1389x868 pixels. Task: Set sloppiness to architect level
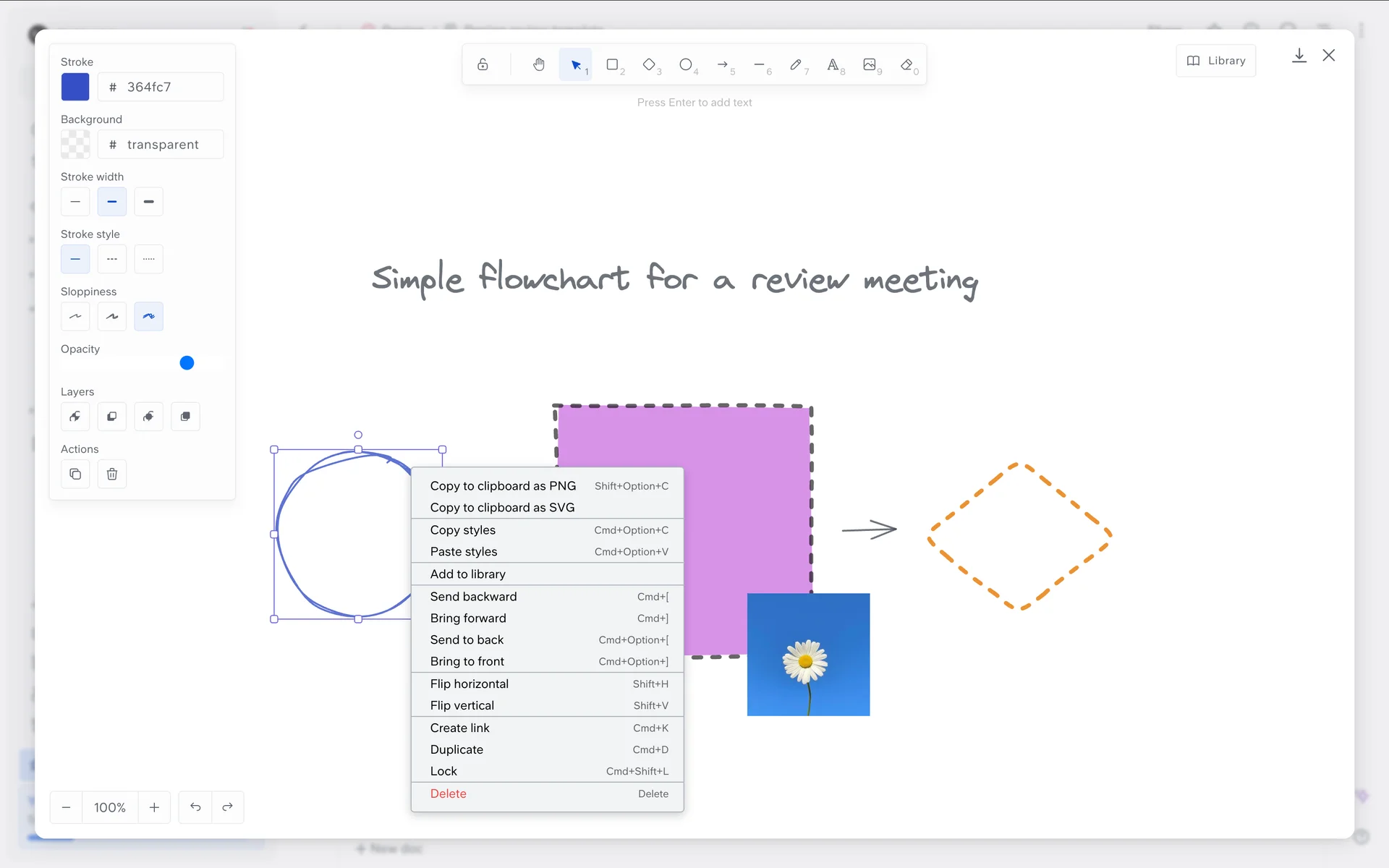point(75,317)
